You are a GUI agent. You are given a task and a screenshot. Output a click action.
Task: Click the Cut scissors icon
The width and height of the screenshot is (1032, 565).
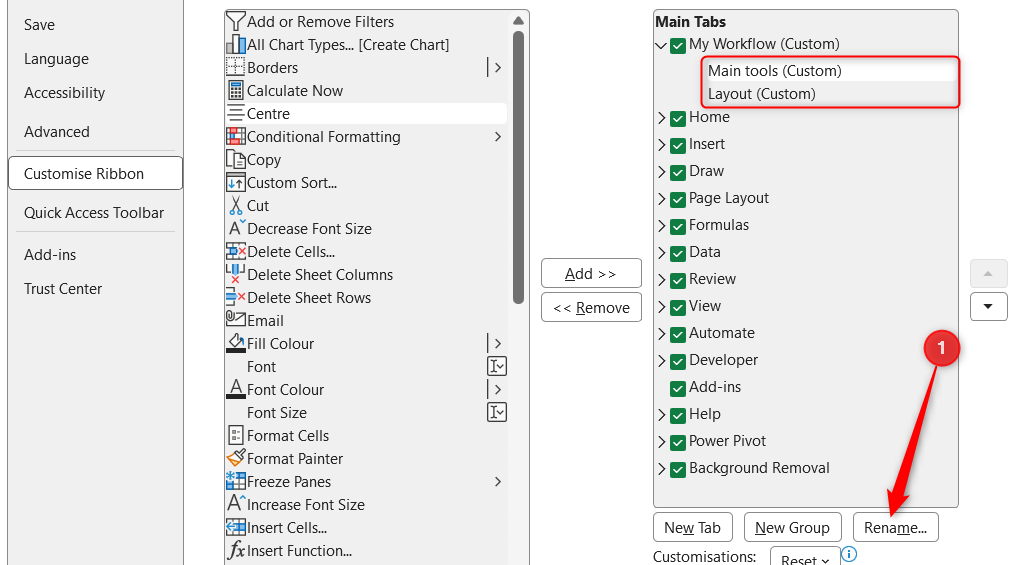click(236, 205)
